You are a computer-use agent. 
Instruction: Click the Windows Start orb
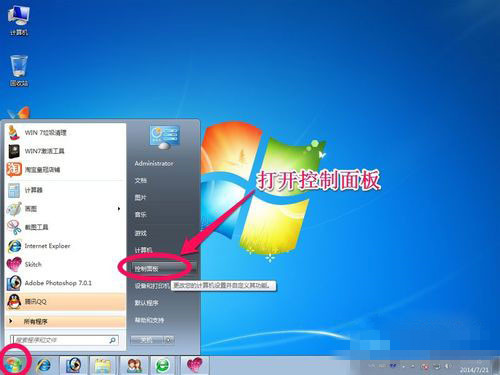[x=13, y=365]
